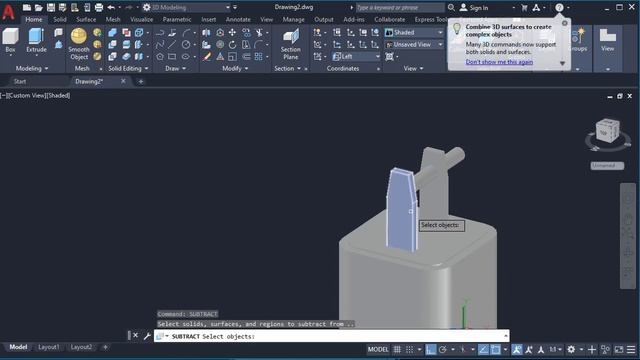Click Don't show me this again link

[499, 62]
